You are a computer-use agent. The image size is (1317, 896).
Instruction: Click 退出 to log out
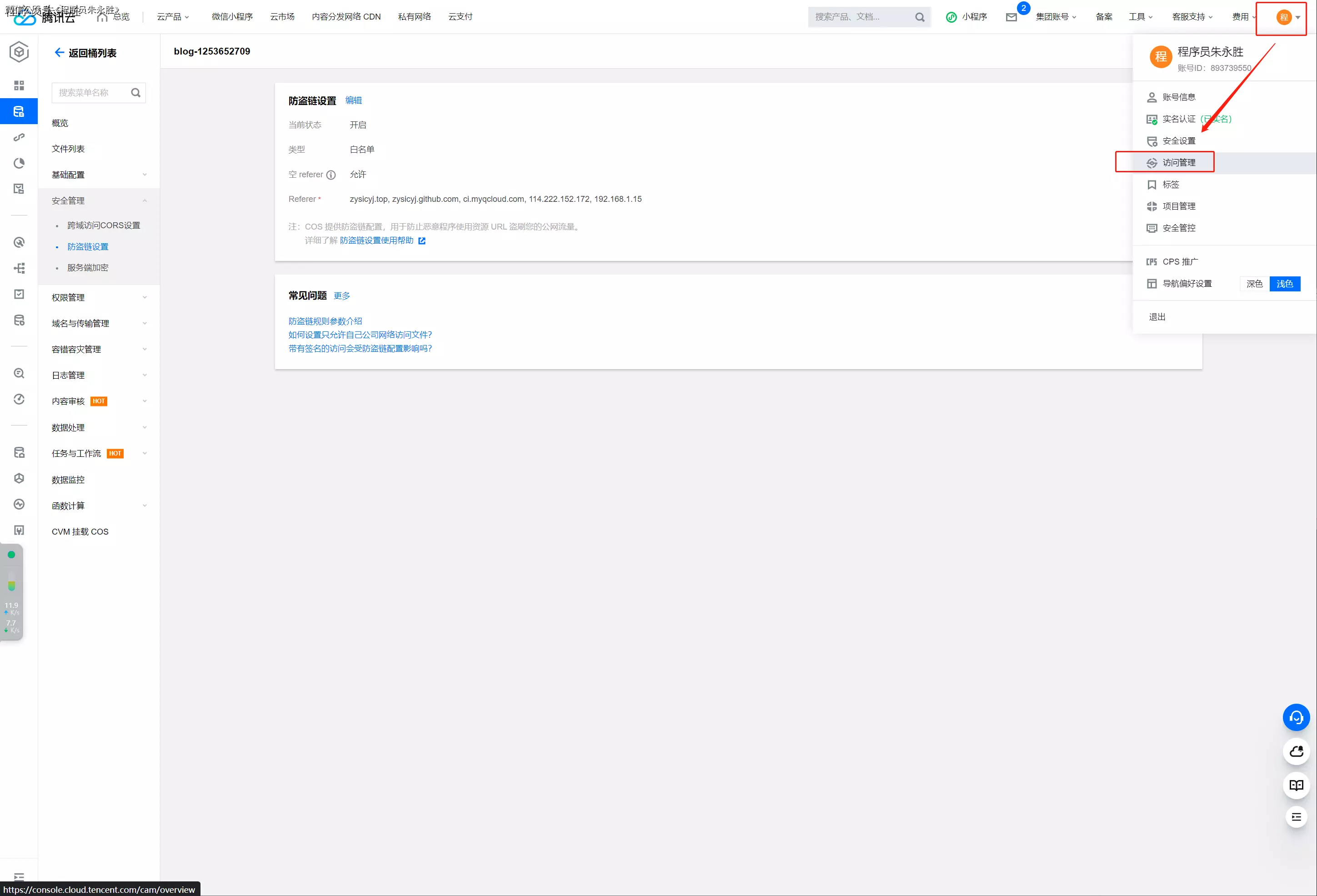click(x=1157, y=317)
